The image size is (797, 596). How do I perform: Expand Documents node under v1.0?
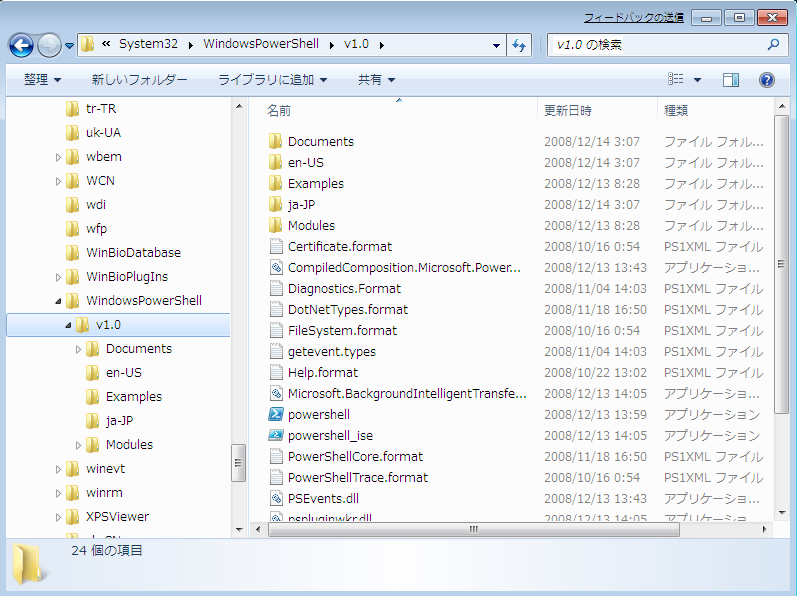[x=78, y=350]
